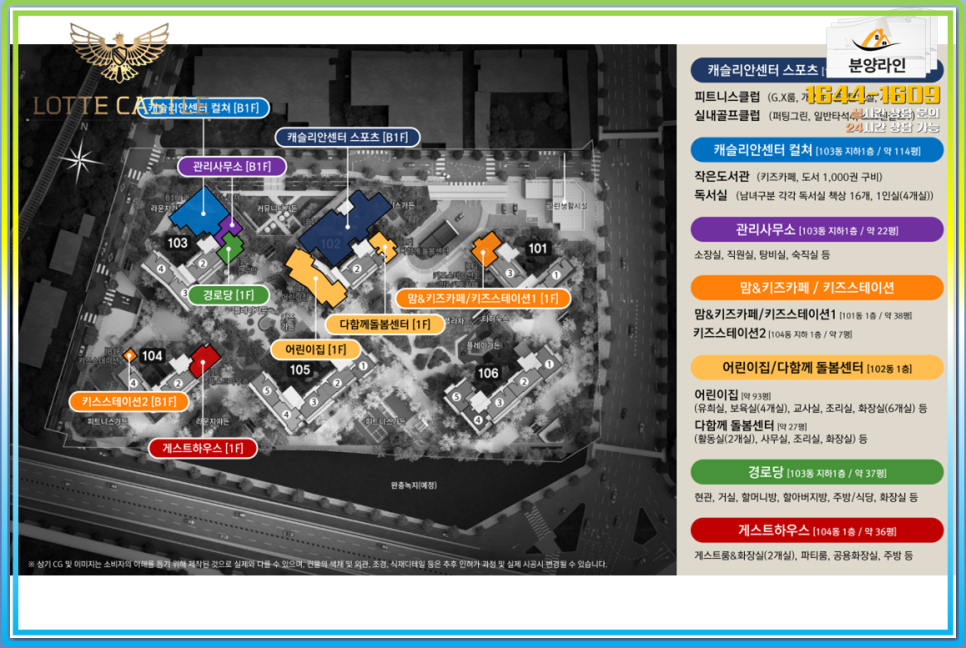The image size is (966, 648).
Task: Open the 맘&키즈카페 / 키즈스테이션 legend header
Action: 817,288
